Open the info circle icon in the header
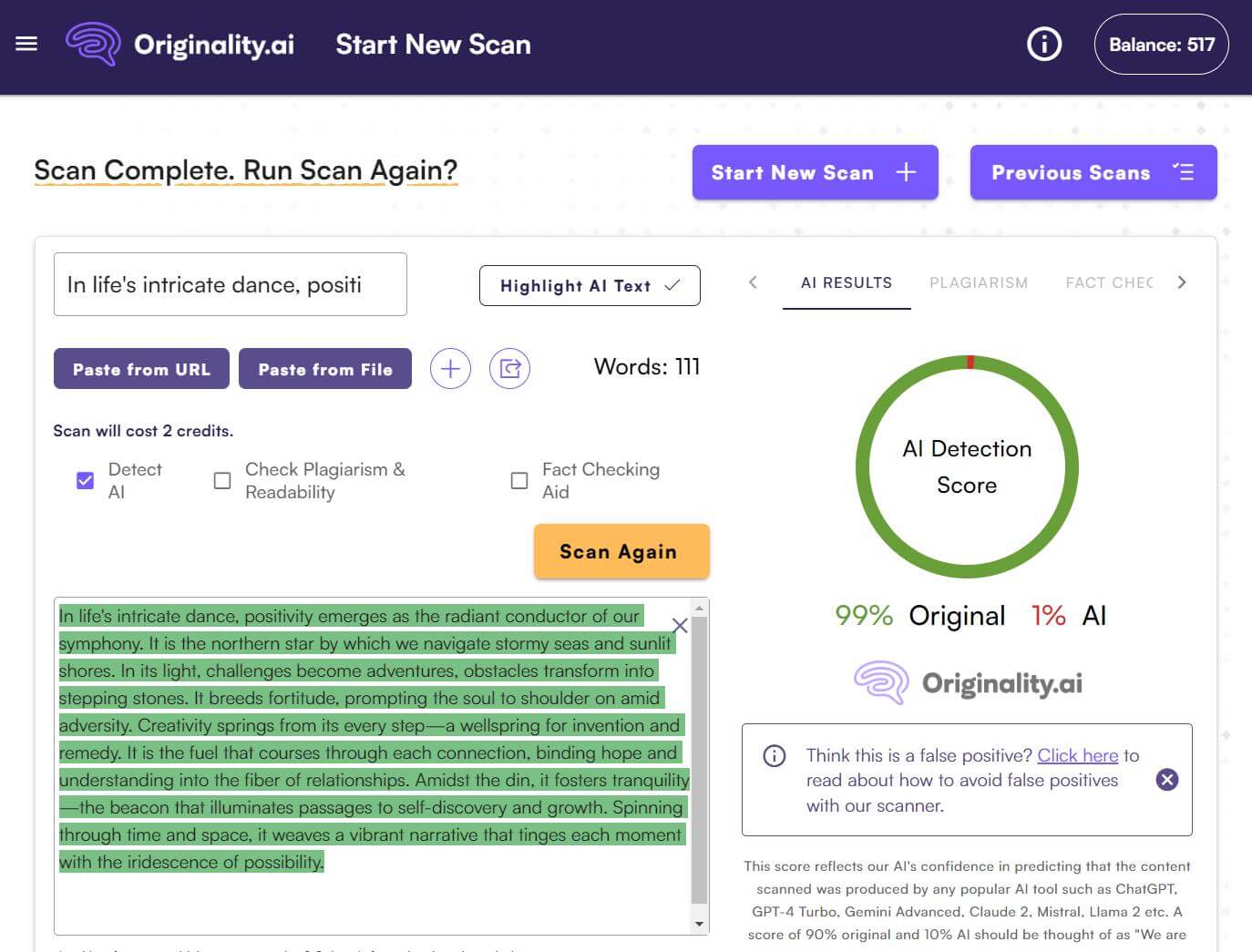Image resolution: width=1252 pixels, height=952 pixels. (x=1044, y=44)
